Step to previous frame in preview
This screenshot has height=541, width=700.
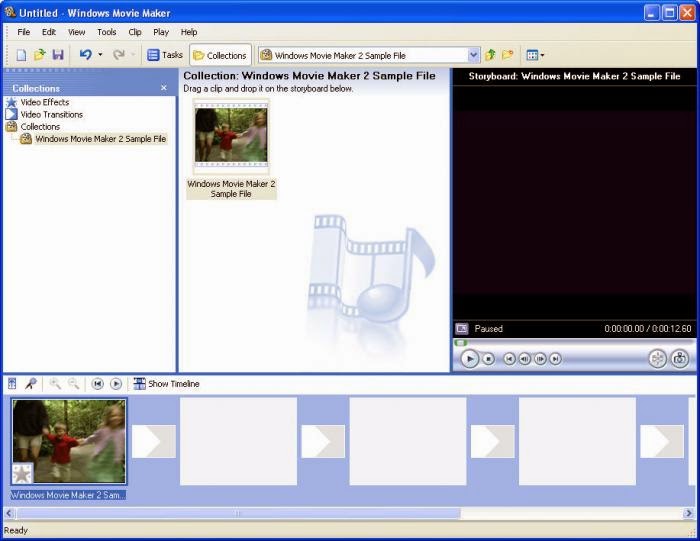point(525,359)
